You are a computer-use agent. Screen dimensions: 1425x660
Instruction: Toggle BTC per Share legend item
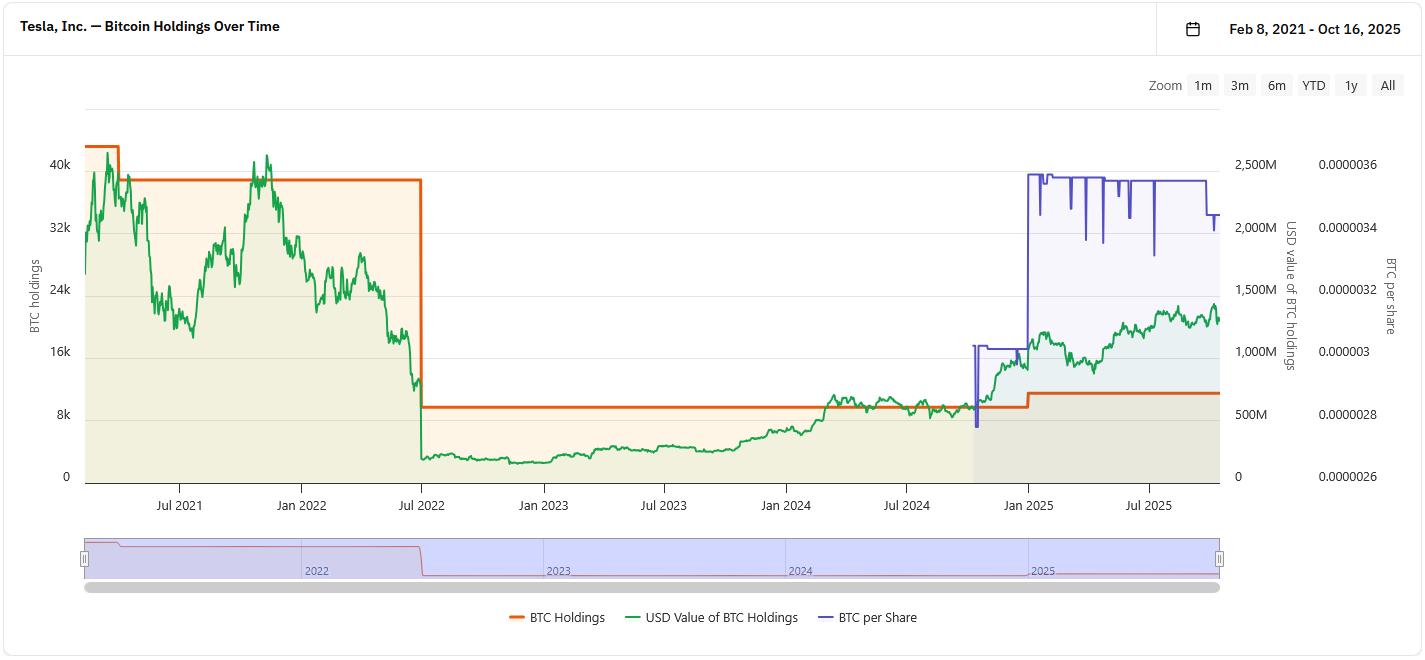point(867,618)
